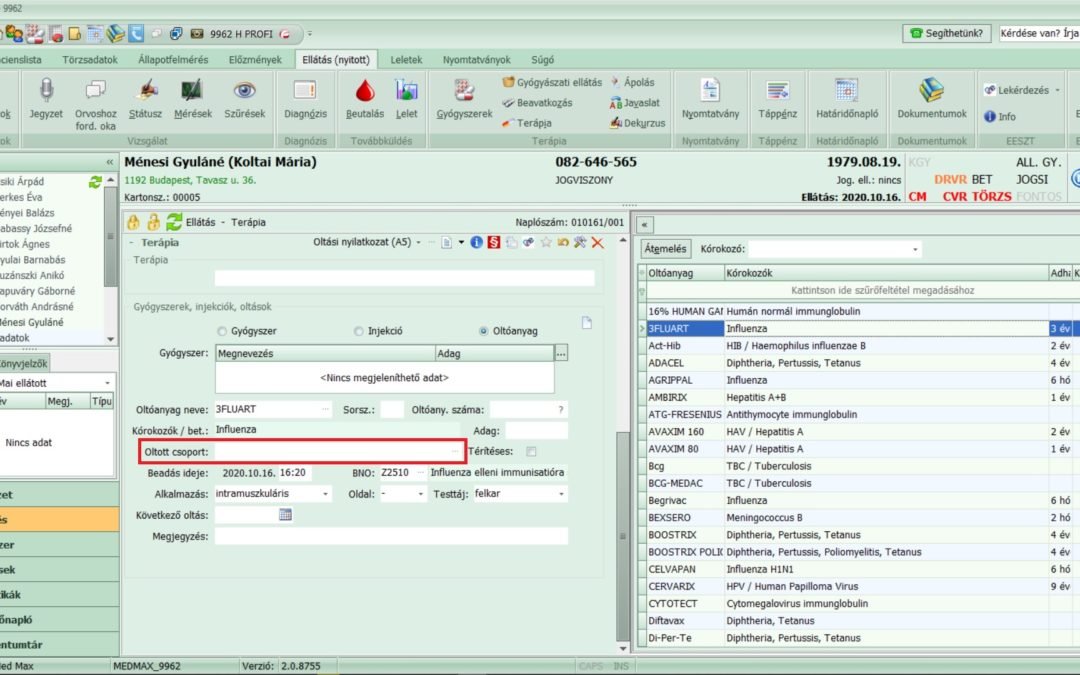Click the red paragraph sign icon

(x=494, y=242)
